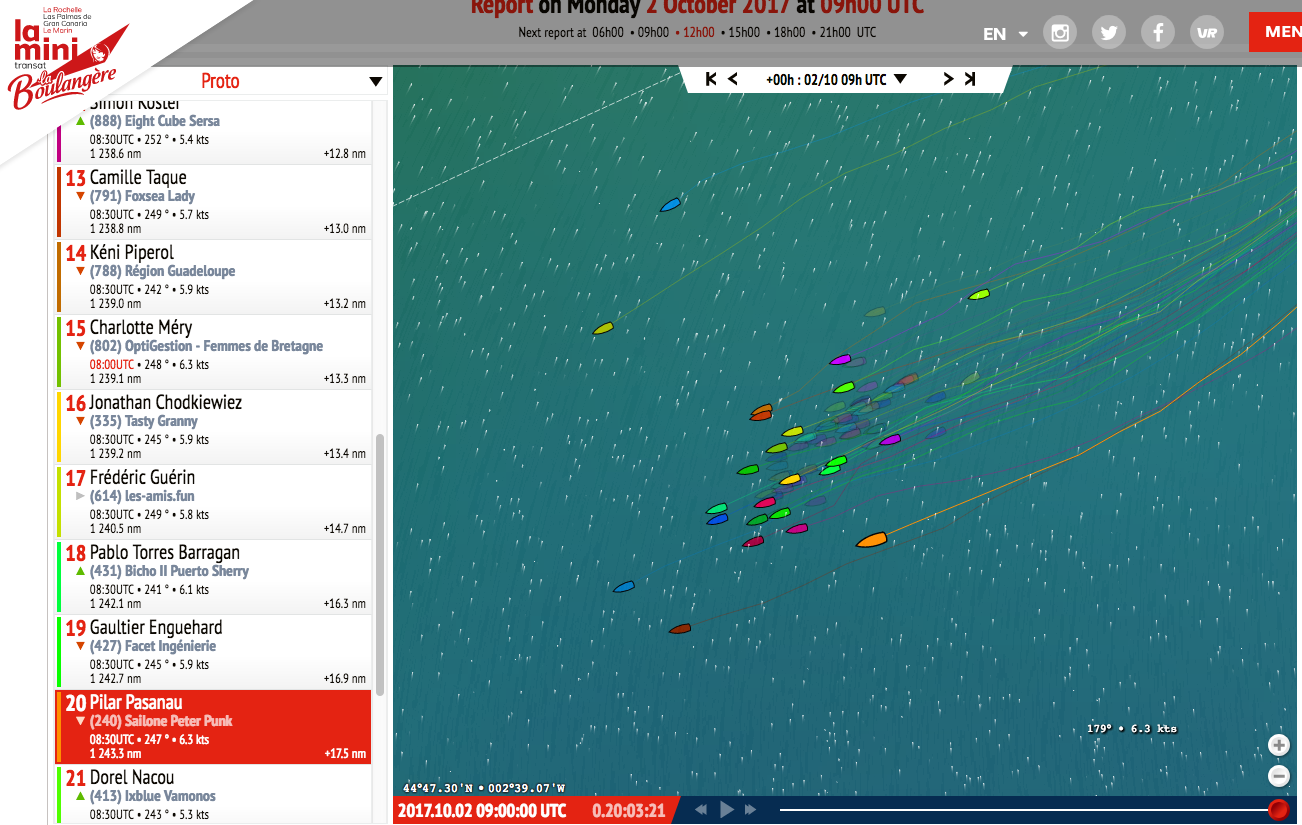This screenshot has width=1302, height=825.
Task: Open the Twitter page icon
Action: tap(1109, 32)
